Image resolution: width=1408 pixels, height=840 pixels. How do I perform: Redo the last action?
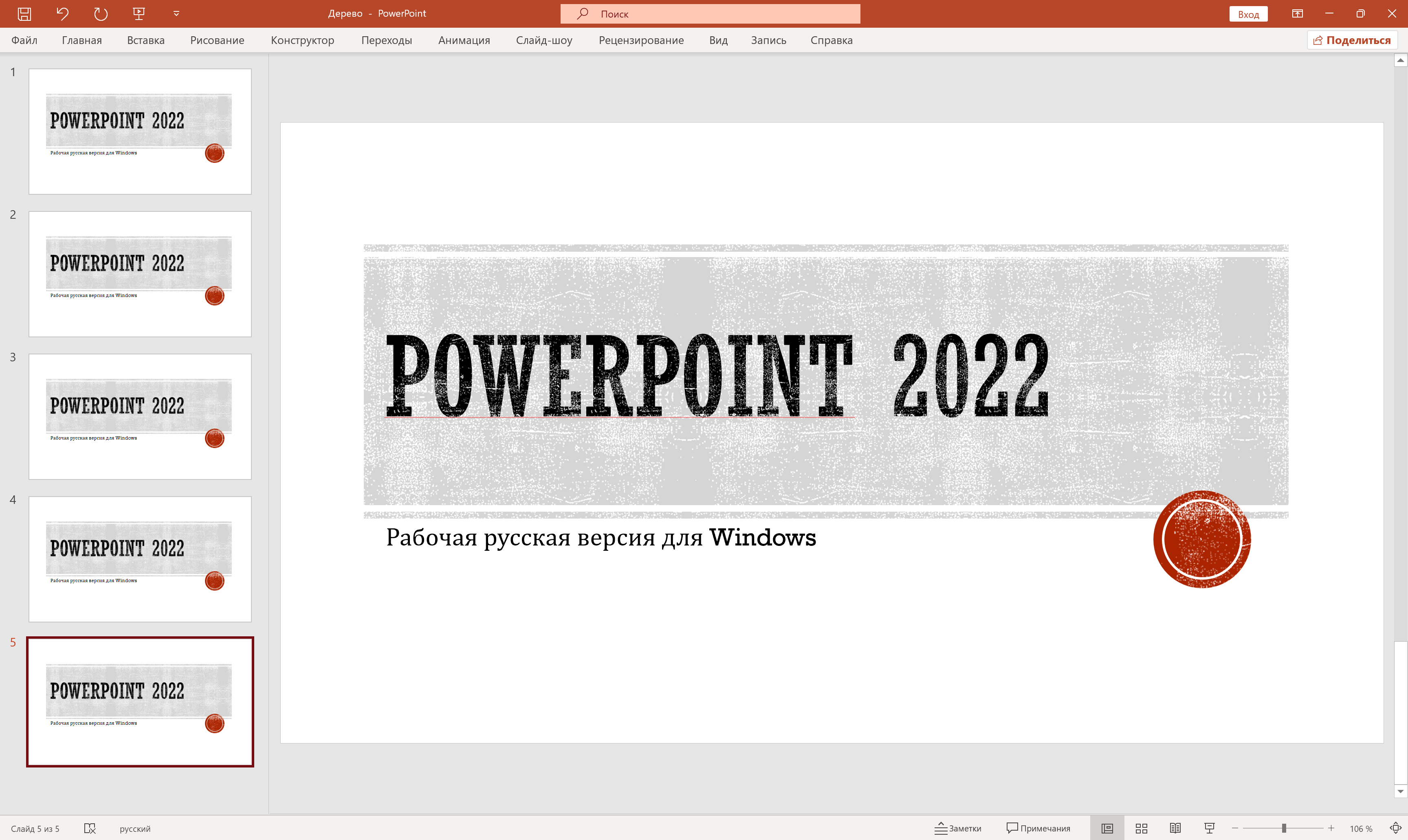101,13
